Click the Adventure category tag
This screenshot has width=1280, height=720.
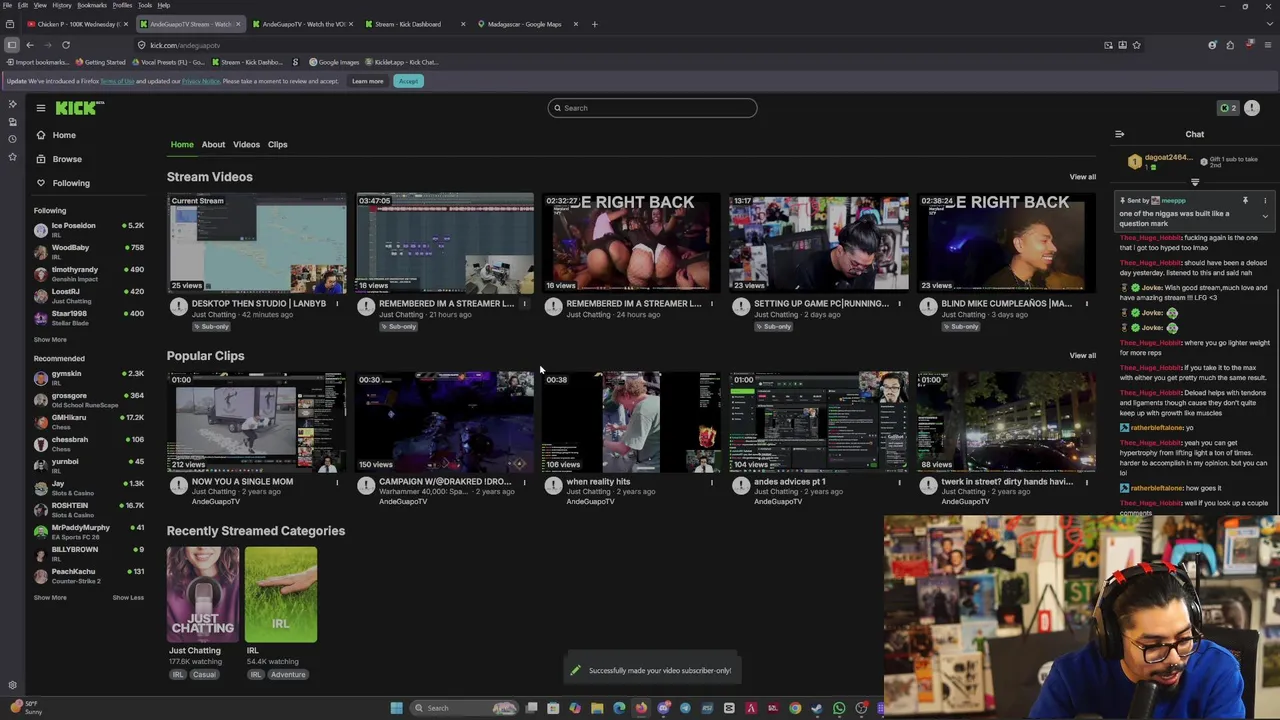coord(288,675)
